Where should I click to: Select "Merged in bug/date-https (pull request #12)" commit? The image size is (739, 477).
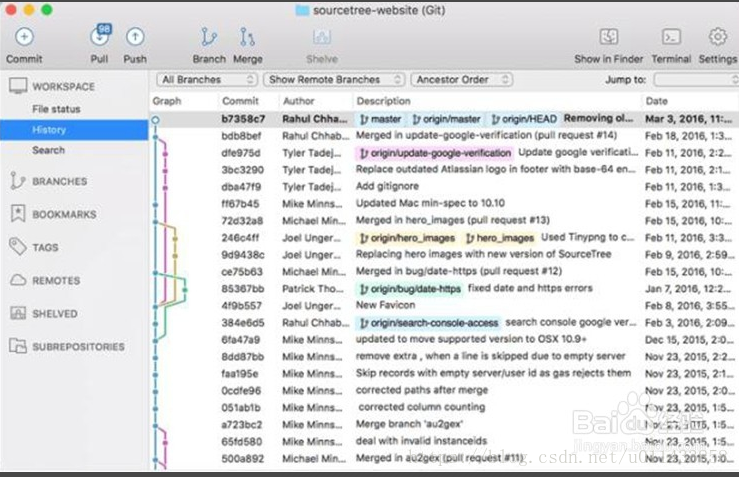click(x=459, y=271)
